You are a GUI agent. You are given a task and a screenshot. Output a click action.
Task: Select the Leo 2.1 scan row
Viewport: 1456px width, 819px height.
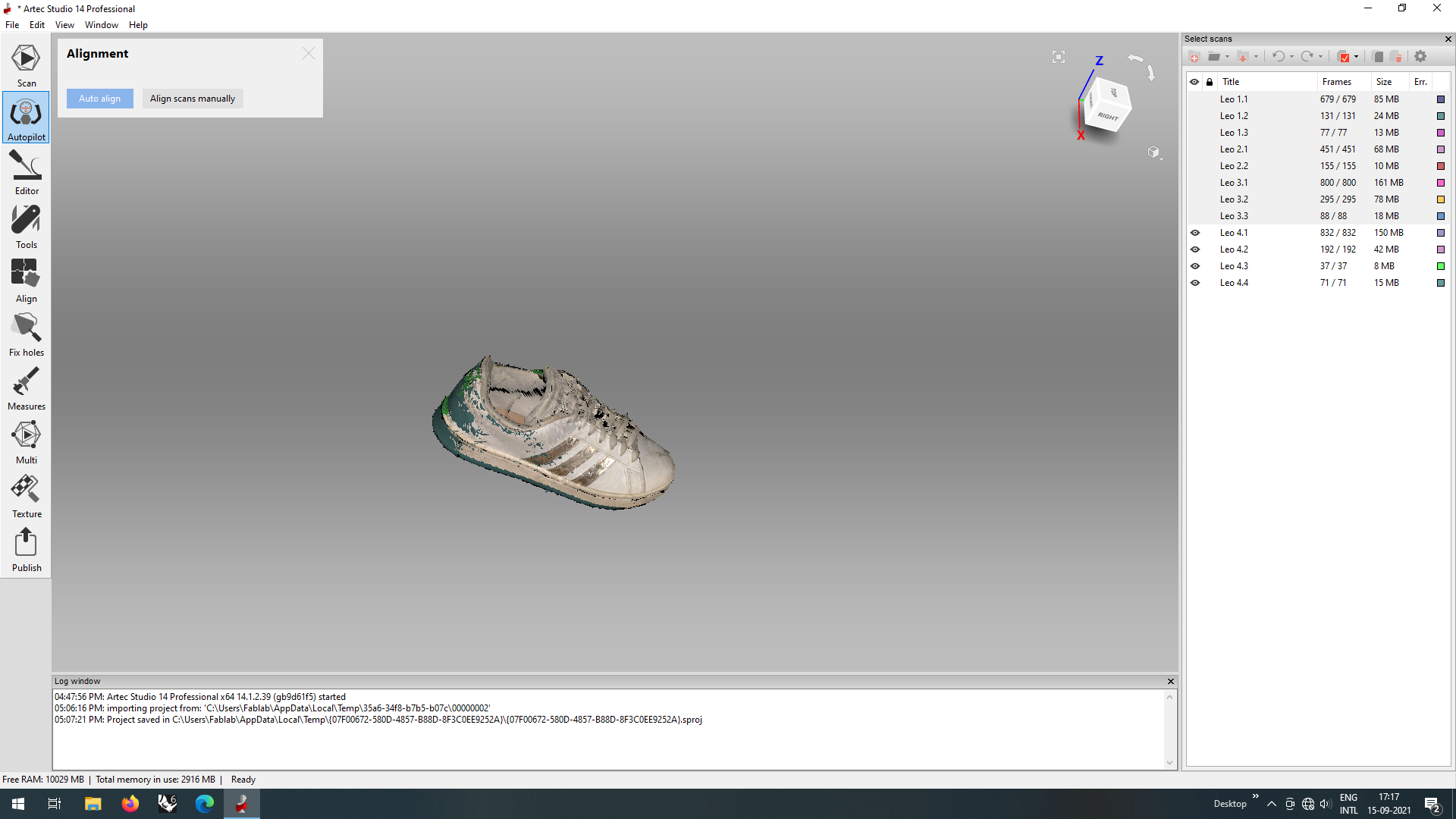coord(1318,149)
